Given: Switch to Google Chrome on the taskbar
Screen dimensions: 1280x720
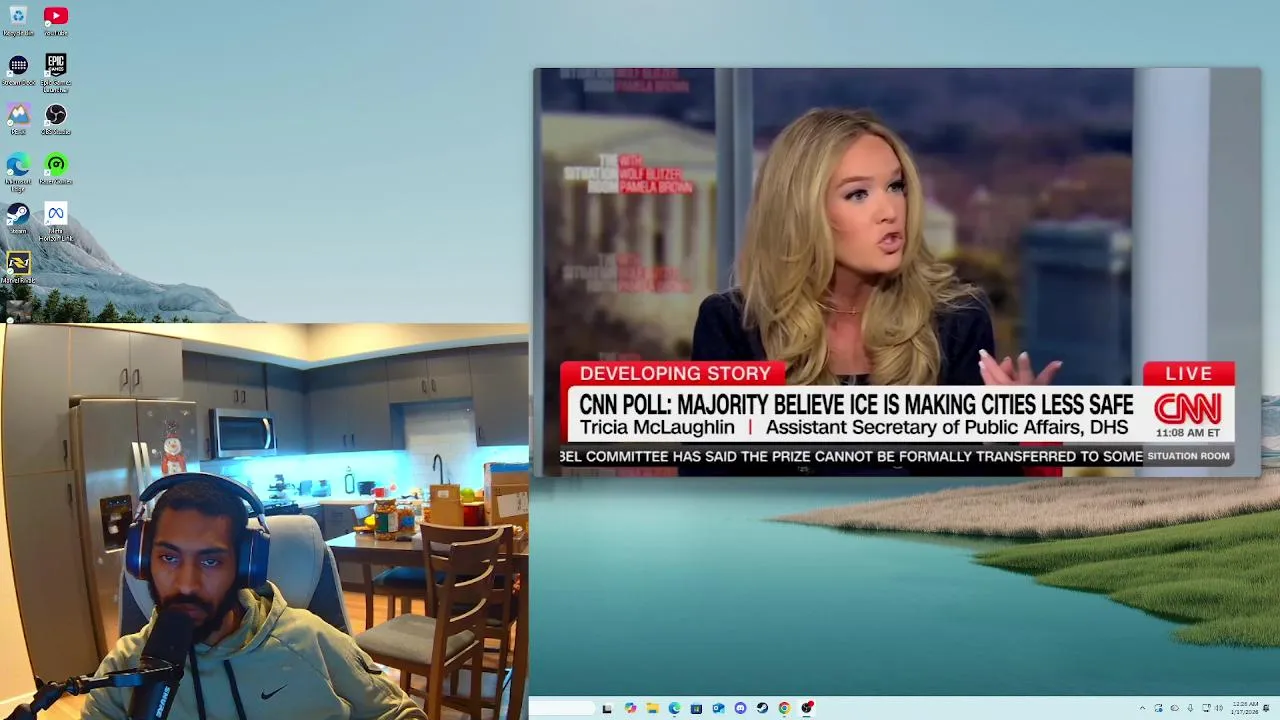Looking at the screenshot, I should coord(785,708).
